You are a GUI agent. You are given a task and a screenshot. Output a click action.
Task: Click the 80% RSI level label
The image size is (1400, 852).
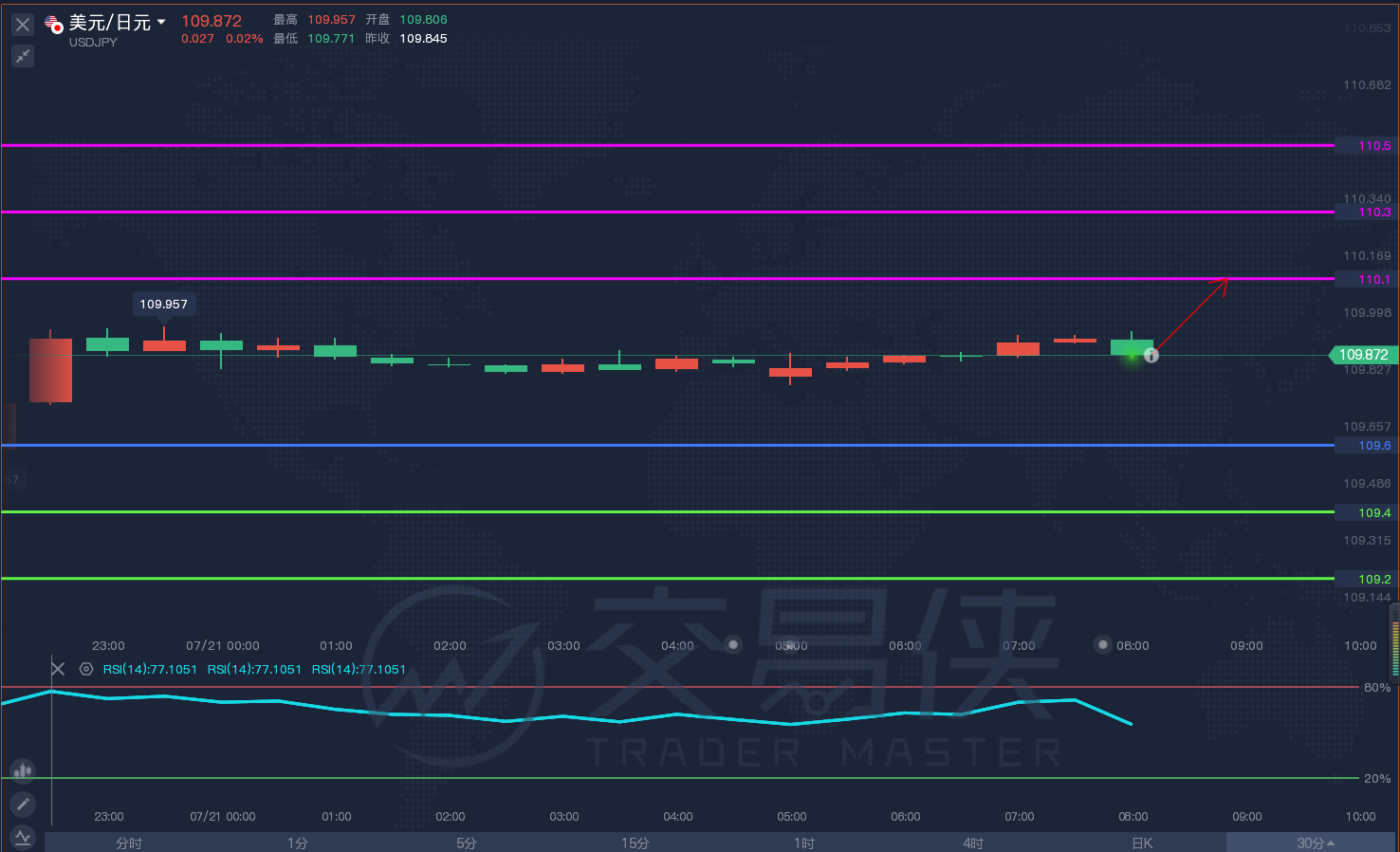coord(1377,687)
